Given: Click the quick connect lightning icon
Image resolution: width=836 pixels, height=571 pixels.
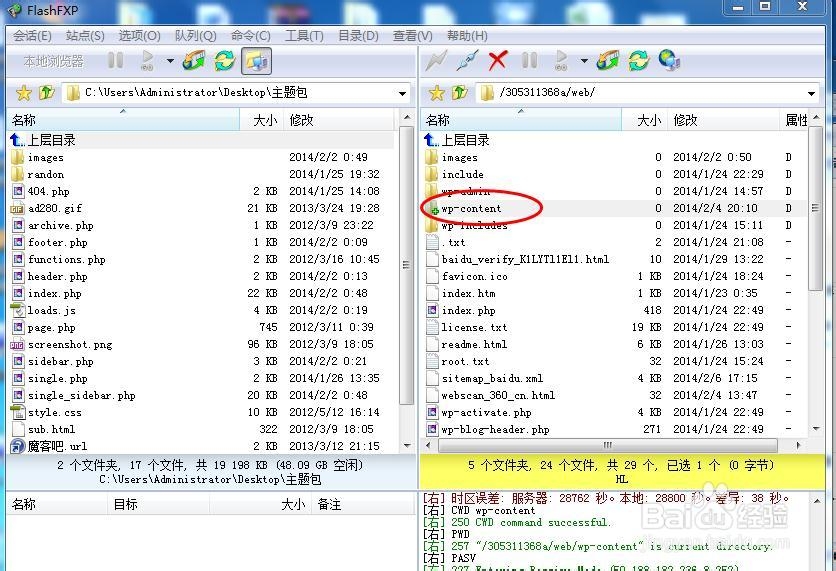Looking at the screenshot, I should click(436, 61).
